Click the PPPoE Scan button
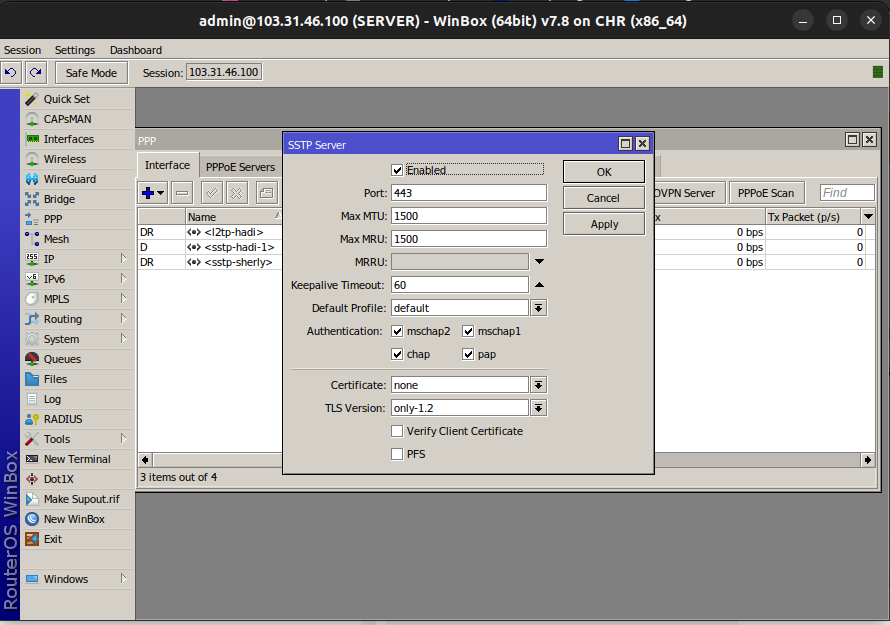The image size is (890, 625). click(766, 193)
